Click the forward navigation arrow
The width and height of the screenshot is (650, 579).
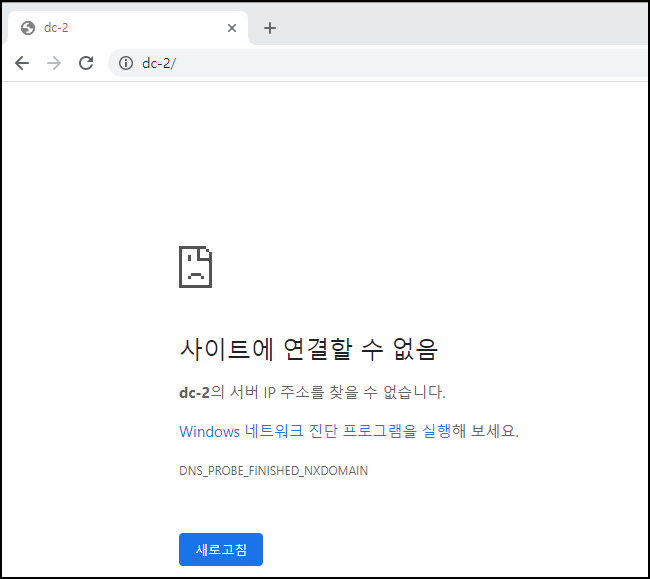[x=54, y=63]
